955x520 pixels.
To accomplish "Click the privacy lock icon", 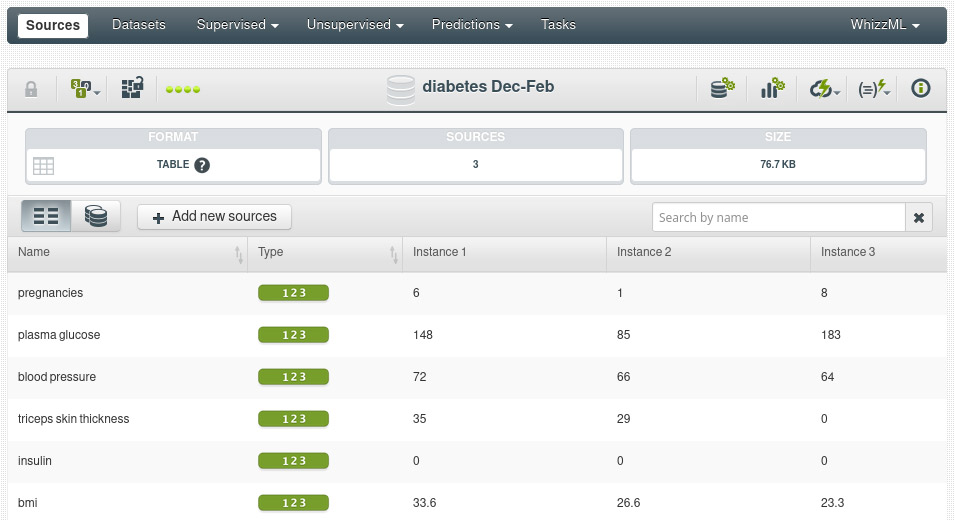I will tap(31, 89).
